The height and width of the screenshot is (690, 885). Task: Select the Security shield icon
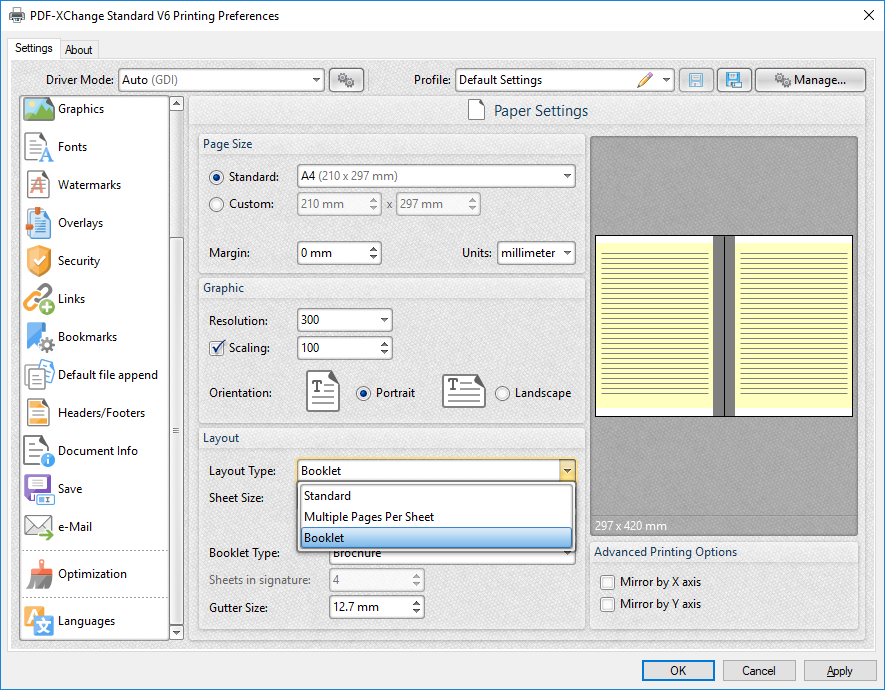click(x=38, y=261)
